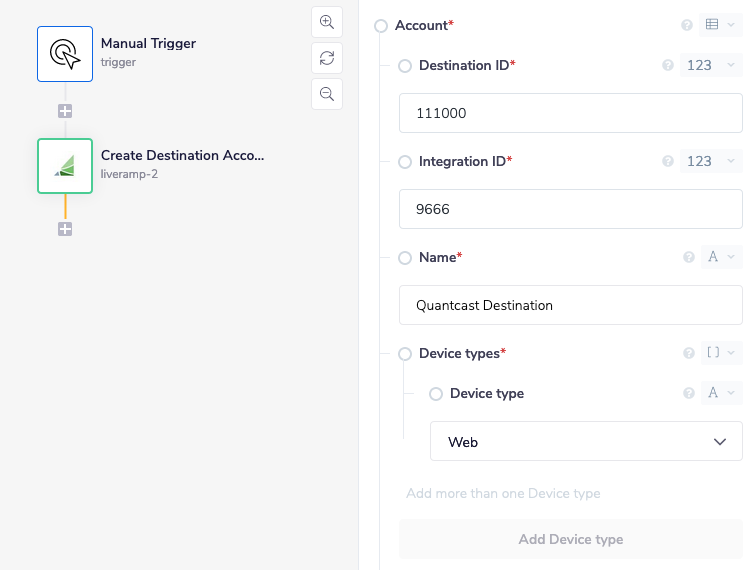This screenshot has width=754, height=570.
Task: Show help for Destination ID
Action: (x=668, y=66)
